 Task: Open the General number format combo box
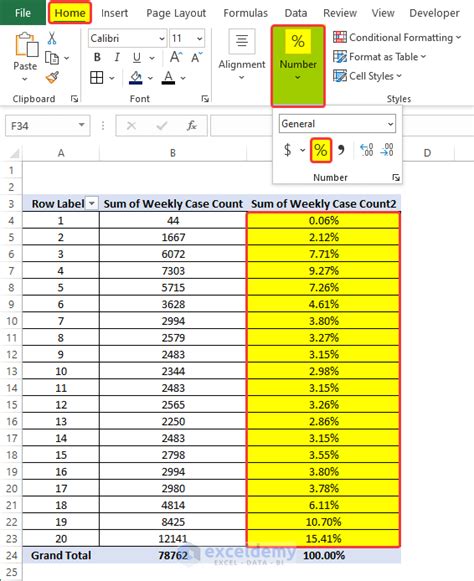[x=337, y=124]
